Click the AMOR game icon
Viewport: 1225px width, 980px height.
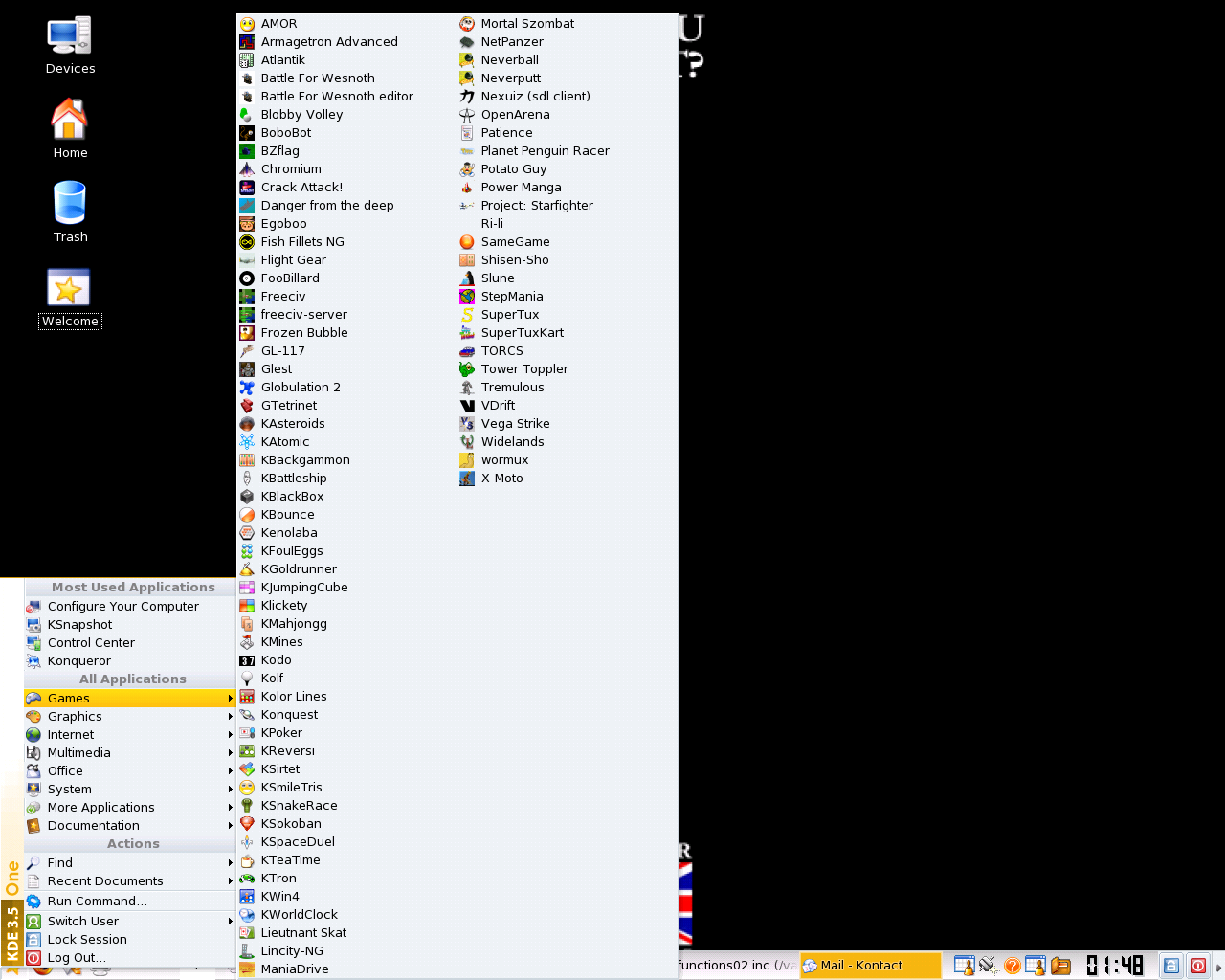(247, 24)
